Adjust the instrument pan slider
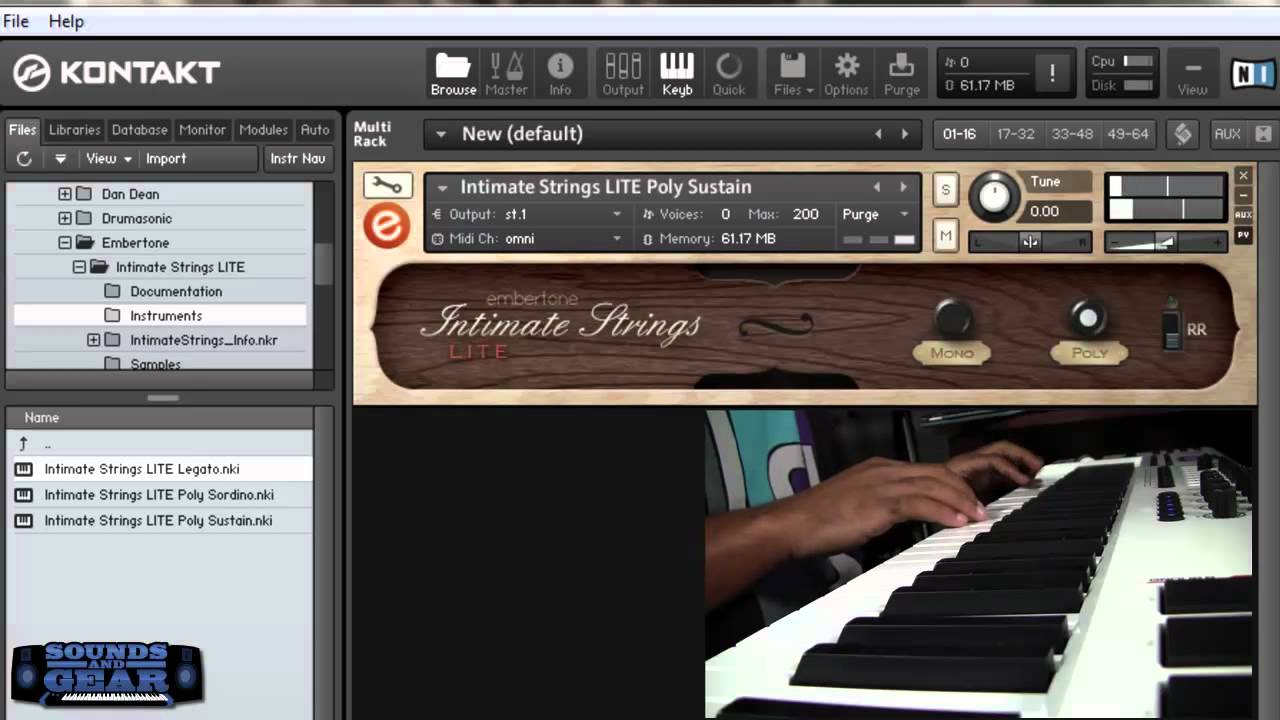The image size is (1280, 720). tap(1030, 242)
